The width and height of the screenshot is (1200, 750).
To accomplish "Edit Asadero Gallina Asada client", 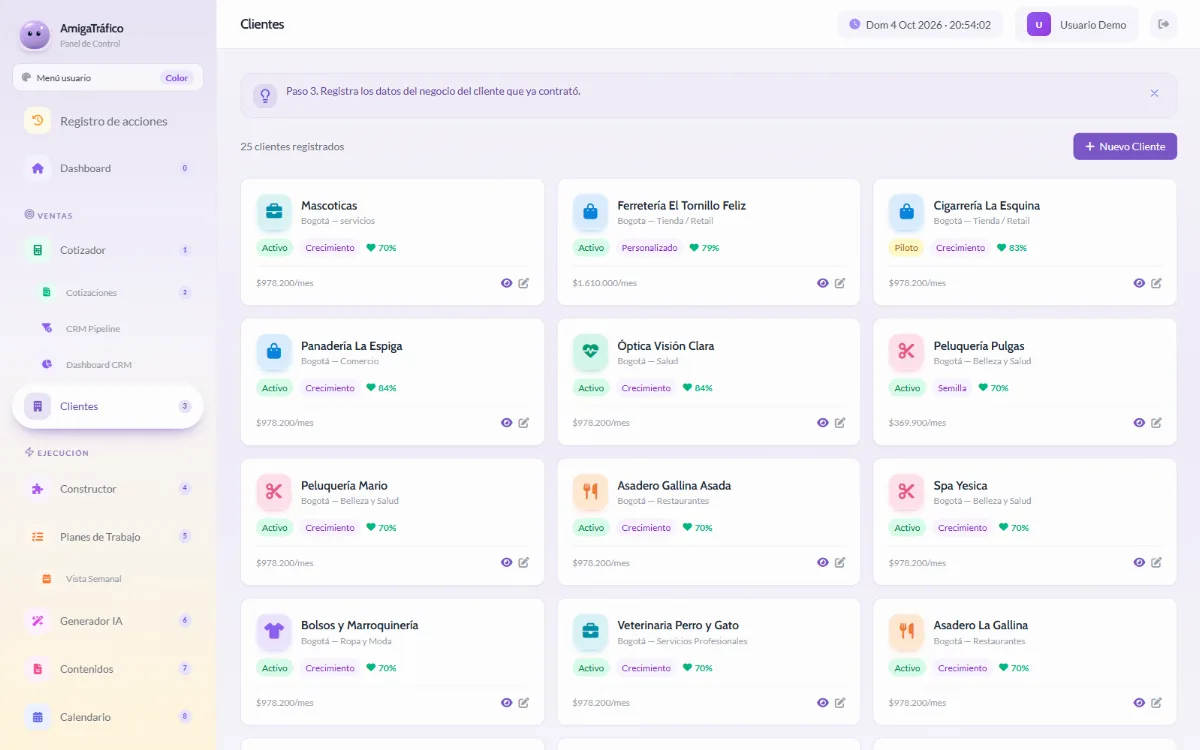I will pyautogui.click(x=840, y=563).
